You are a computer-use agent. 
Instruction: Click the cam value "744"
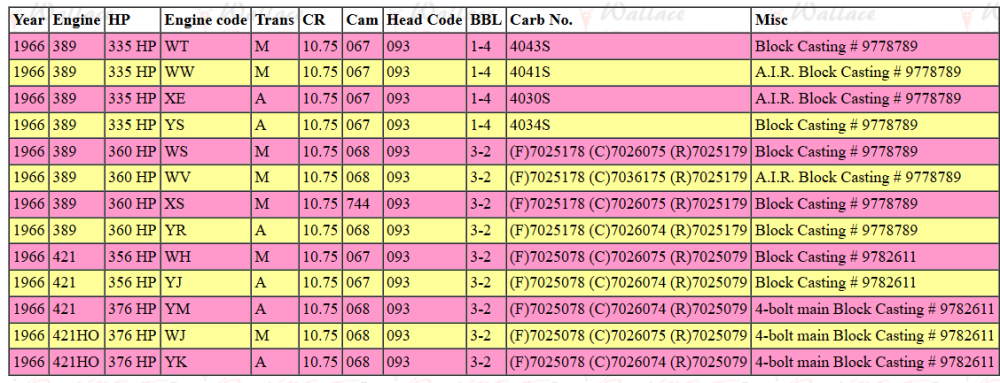pos(358,204)
